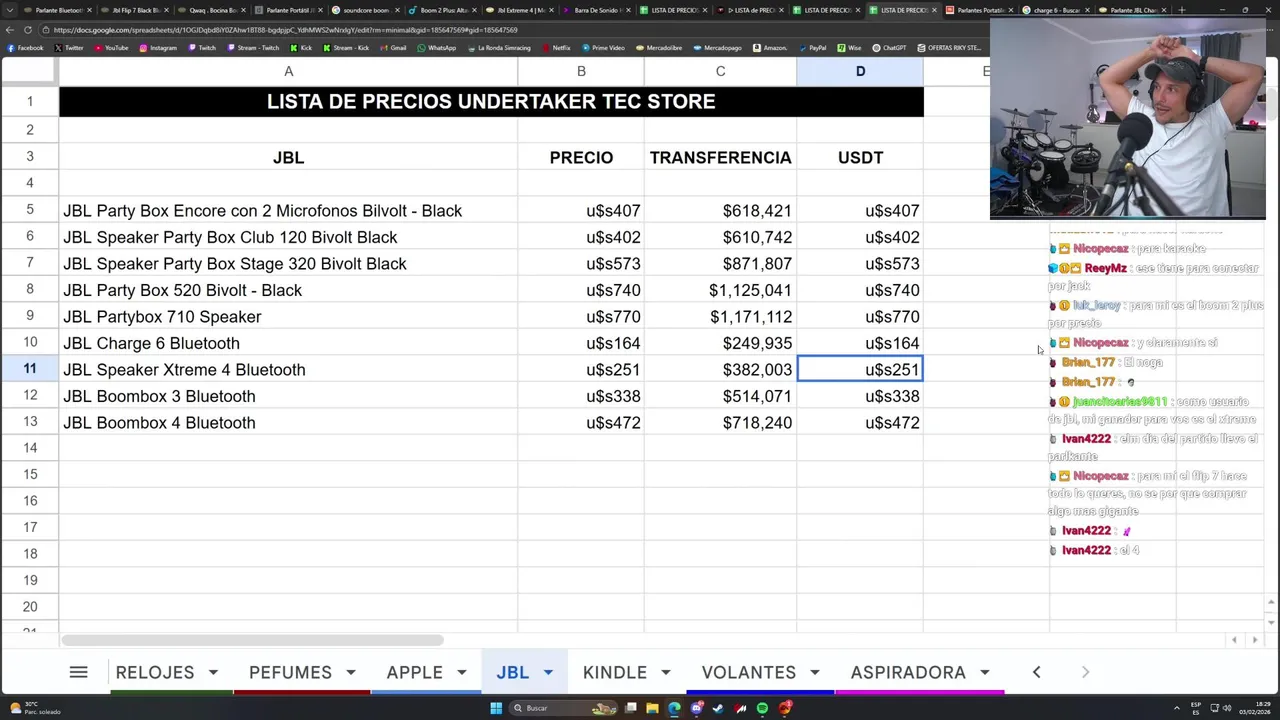
Task: Click the Windows Start button
Action: pos(496,708)
